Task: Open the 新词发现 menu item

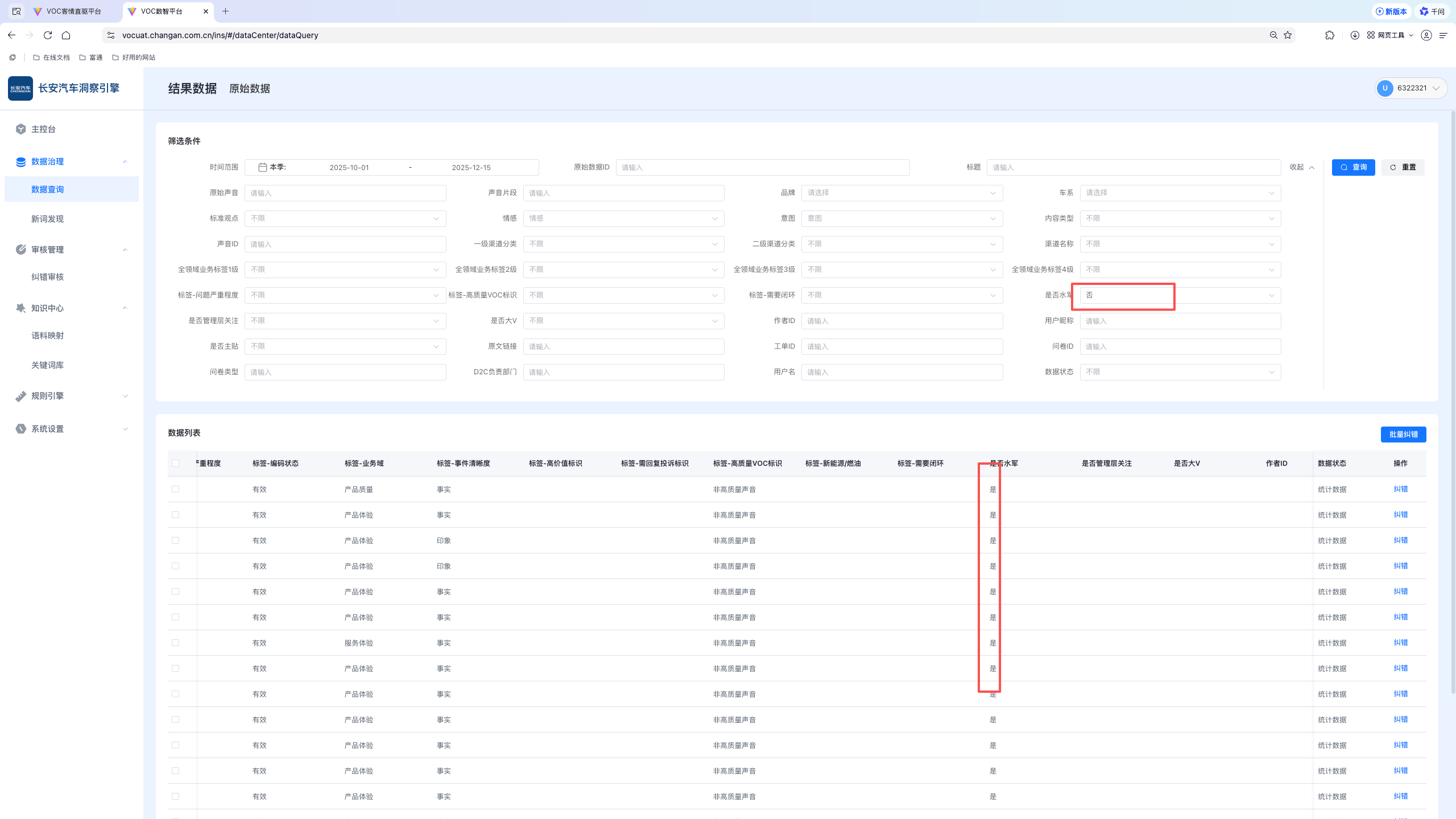Action: coord(47,219)
